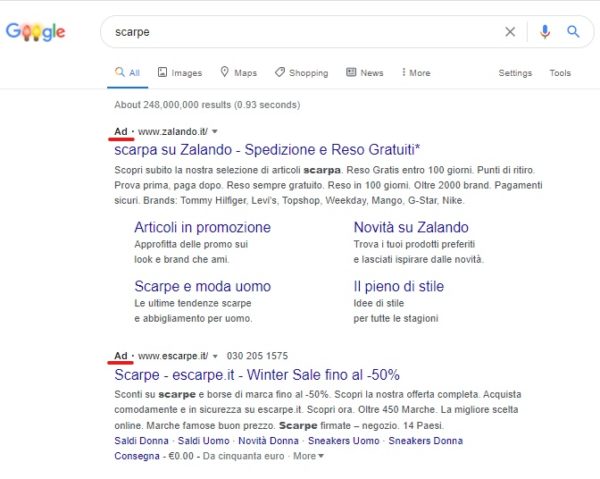
Task: Open escarpe.it Winter Sale ad headline
Action: pos(257,375)
